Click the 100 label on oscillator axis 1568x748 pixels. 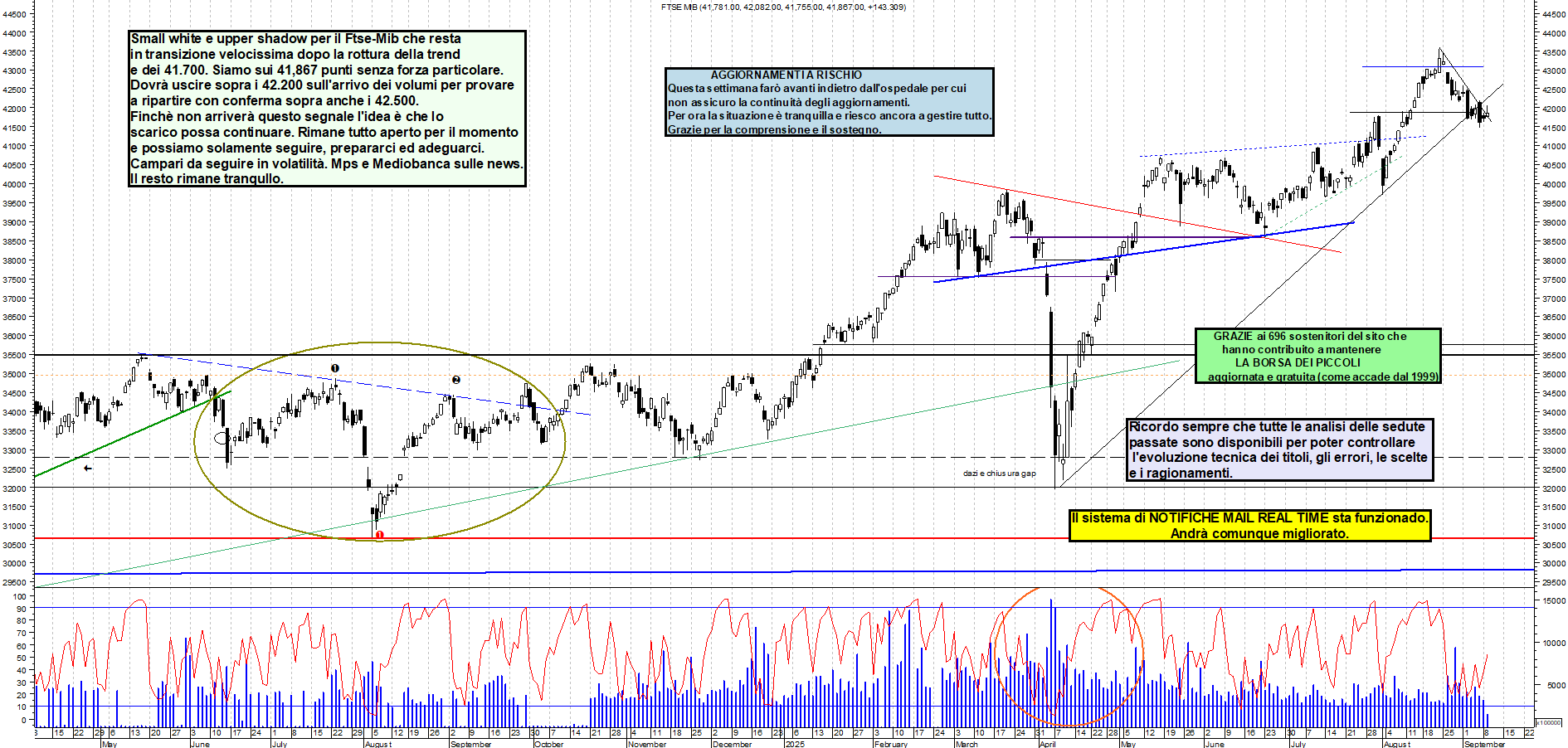[20, 596]
